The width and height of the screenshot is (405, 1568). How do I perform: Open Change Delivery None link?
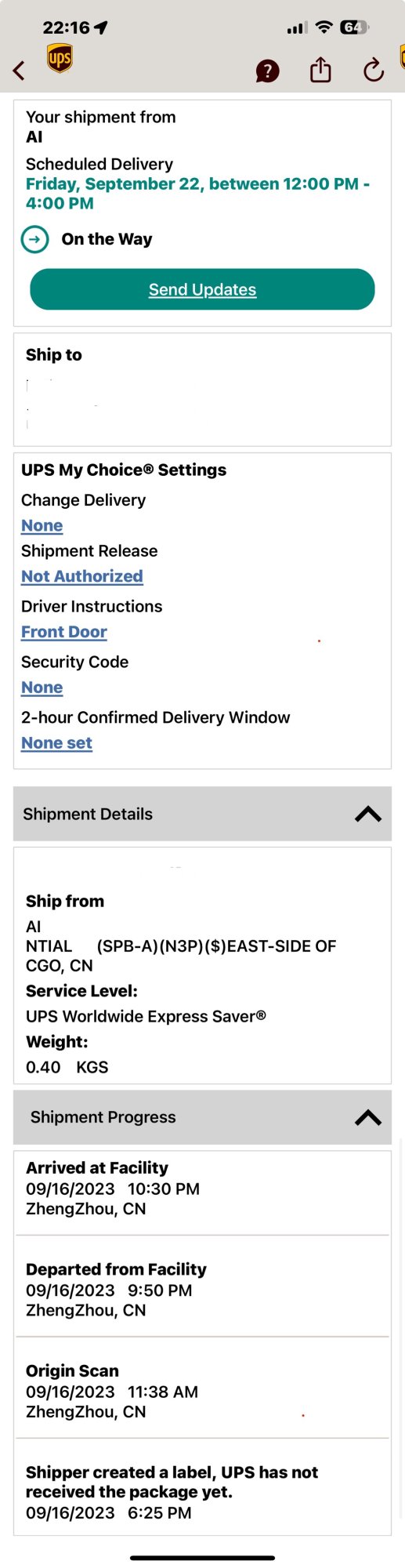(x=42, y=525)
